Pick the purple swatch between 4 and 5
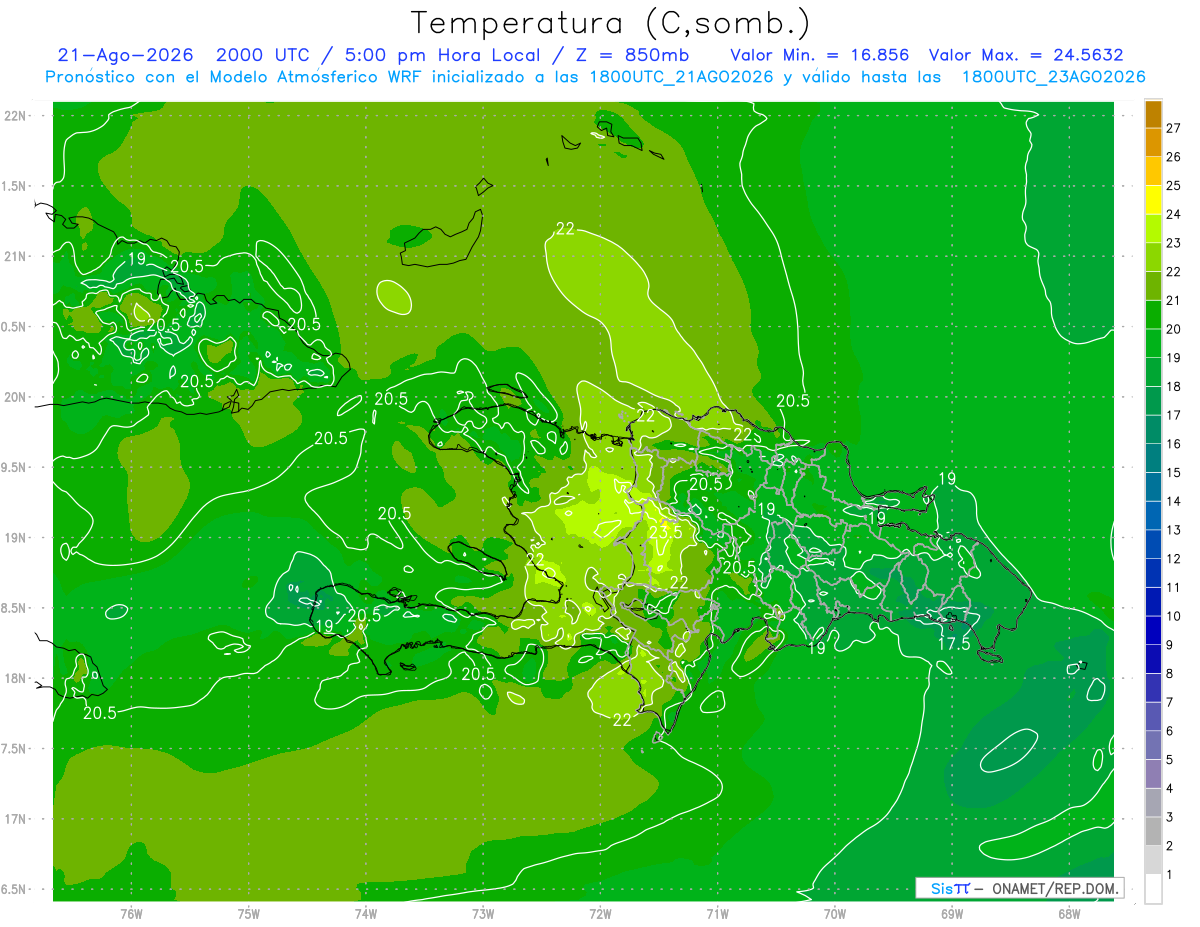The height and width of the screenshot is (927, 1200). click(1153, 774)
